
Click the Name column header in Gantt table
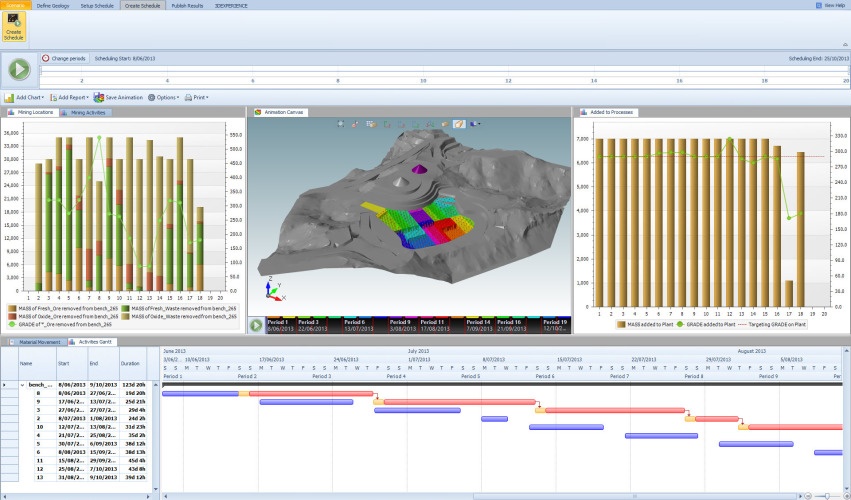pyautogui.click(x=37, y=363)
